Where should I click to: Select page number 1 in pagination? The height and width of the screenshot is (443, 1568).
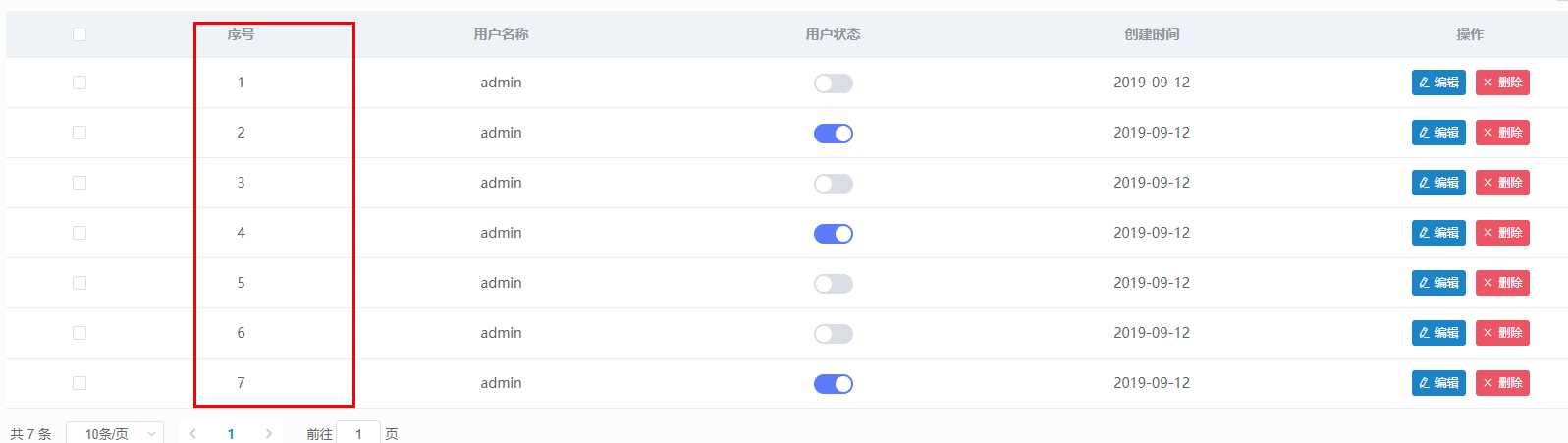click(x=231, y=434)
